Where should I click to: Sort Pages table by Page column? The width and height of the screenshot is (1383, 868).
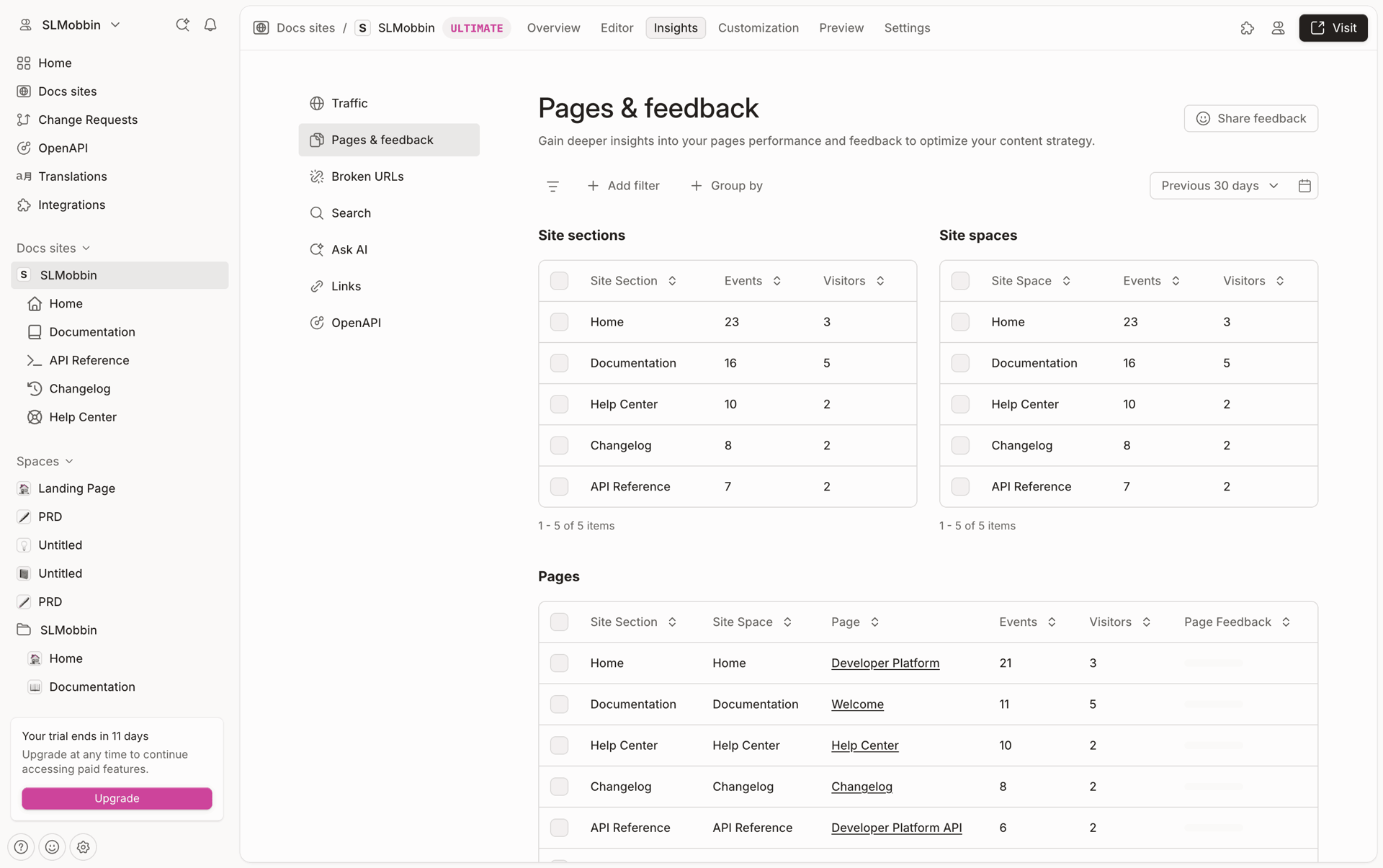click(855, 622)
